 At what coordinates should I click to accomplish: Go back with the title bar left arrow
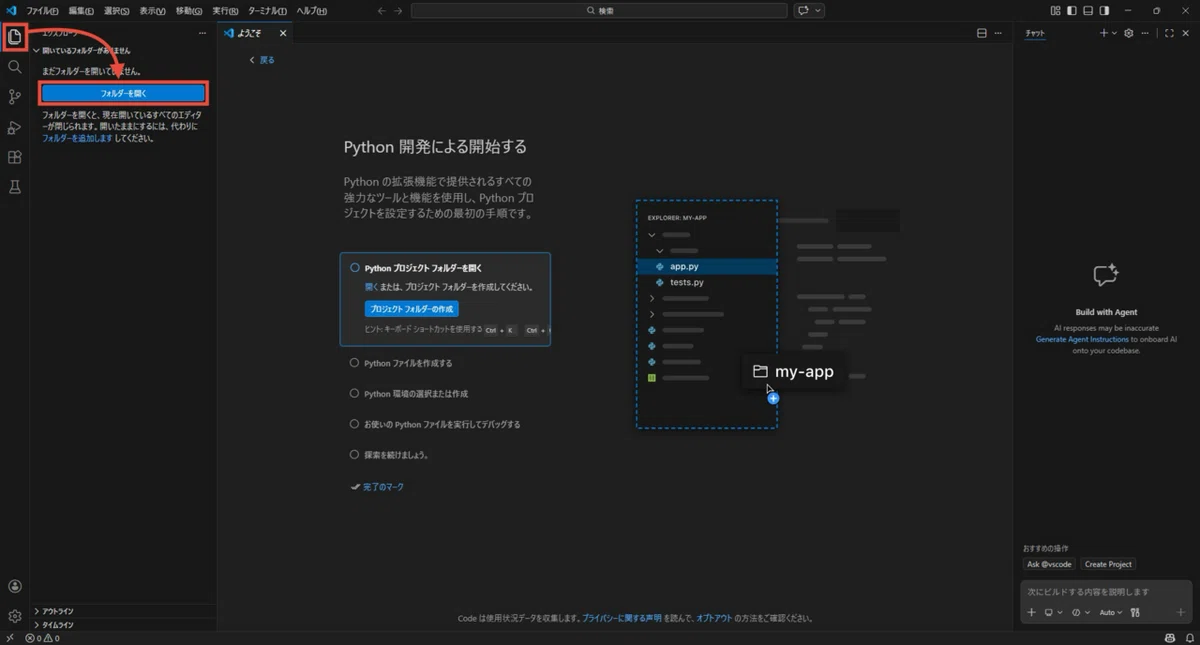[x=381, y=10]
